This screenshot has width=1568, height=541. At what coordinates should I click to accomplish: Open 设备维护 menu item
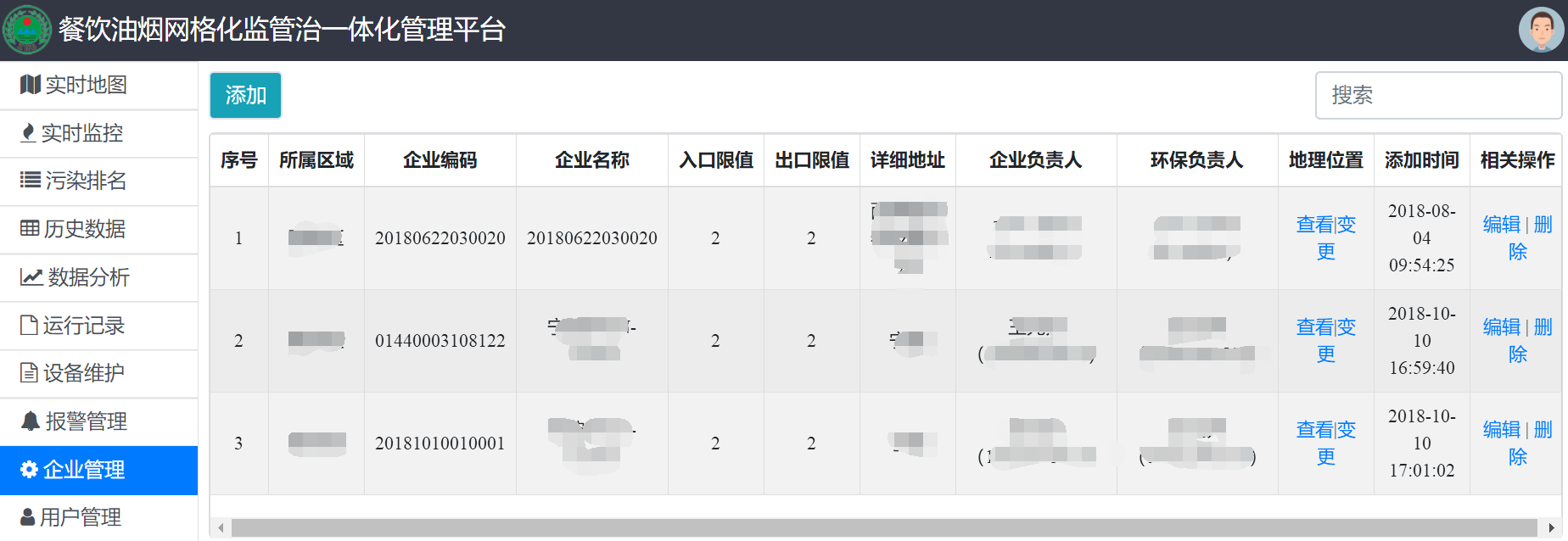(83, 373)
